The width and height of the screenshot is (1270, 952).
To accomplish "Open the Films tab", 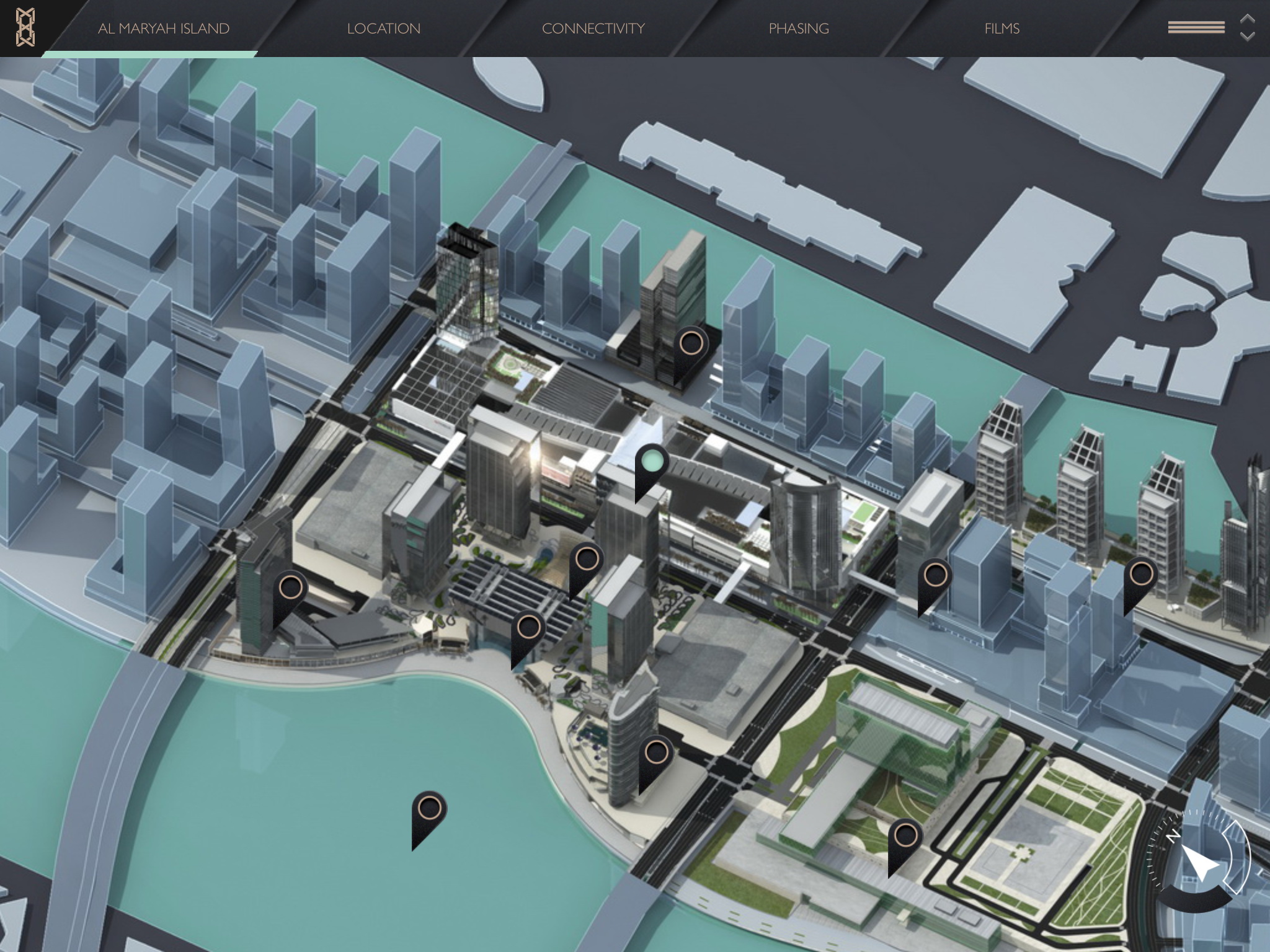I will pos(1001,29).
